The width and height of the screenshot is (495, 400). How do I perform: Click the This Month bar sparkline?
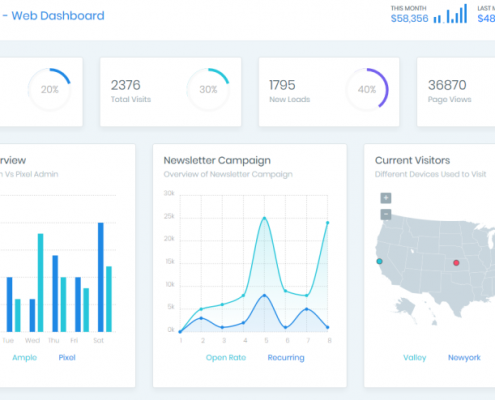click(450, 14)
